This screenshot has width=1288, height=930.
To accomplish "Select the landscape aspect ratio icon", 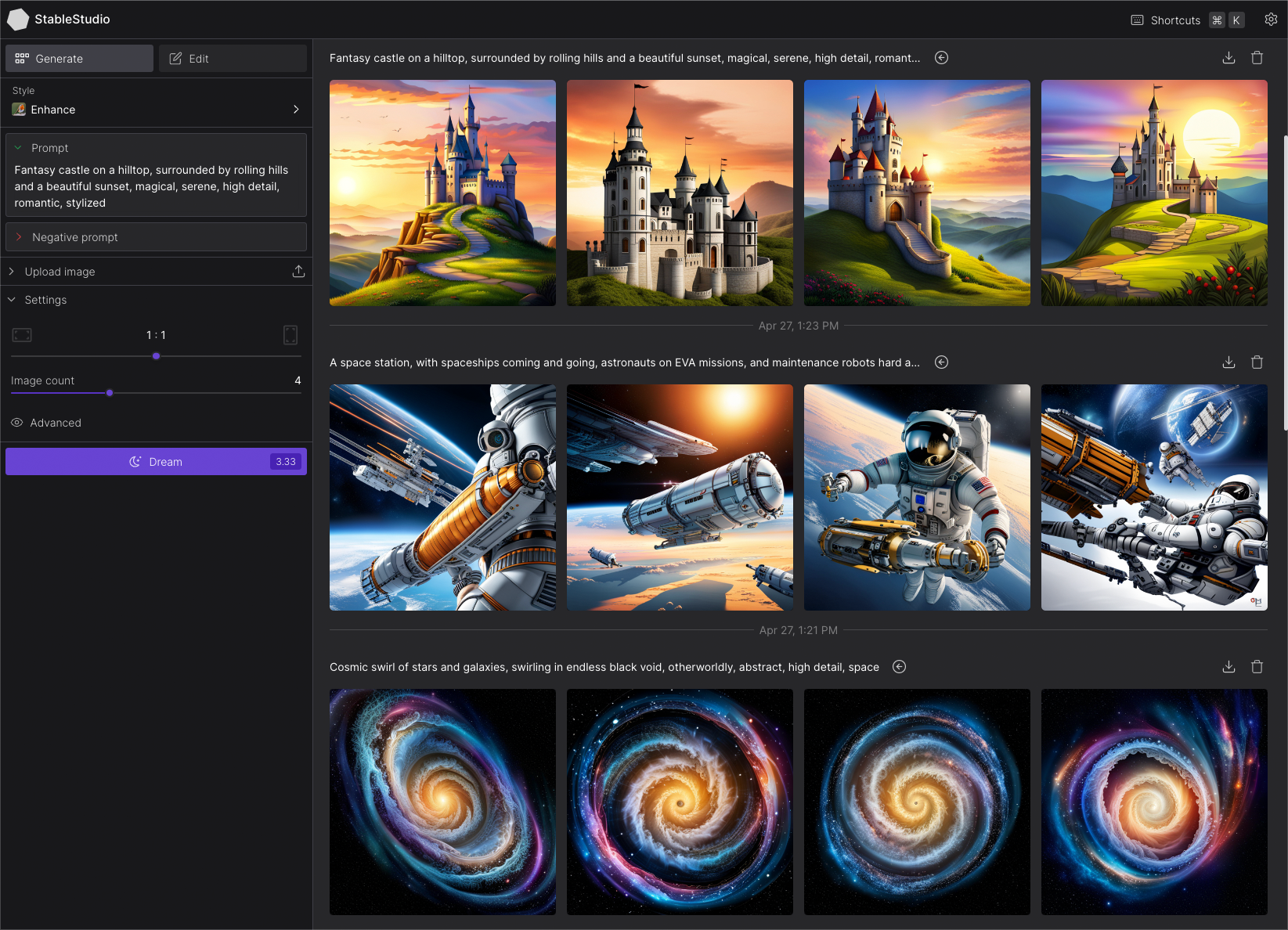I will pyautogui.click(x=22, y=334).
